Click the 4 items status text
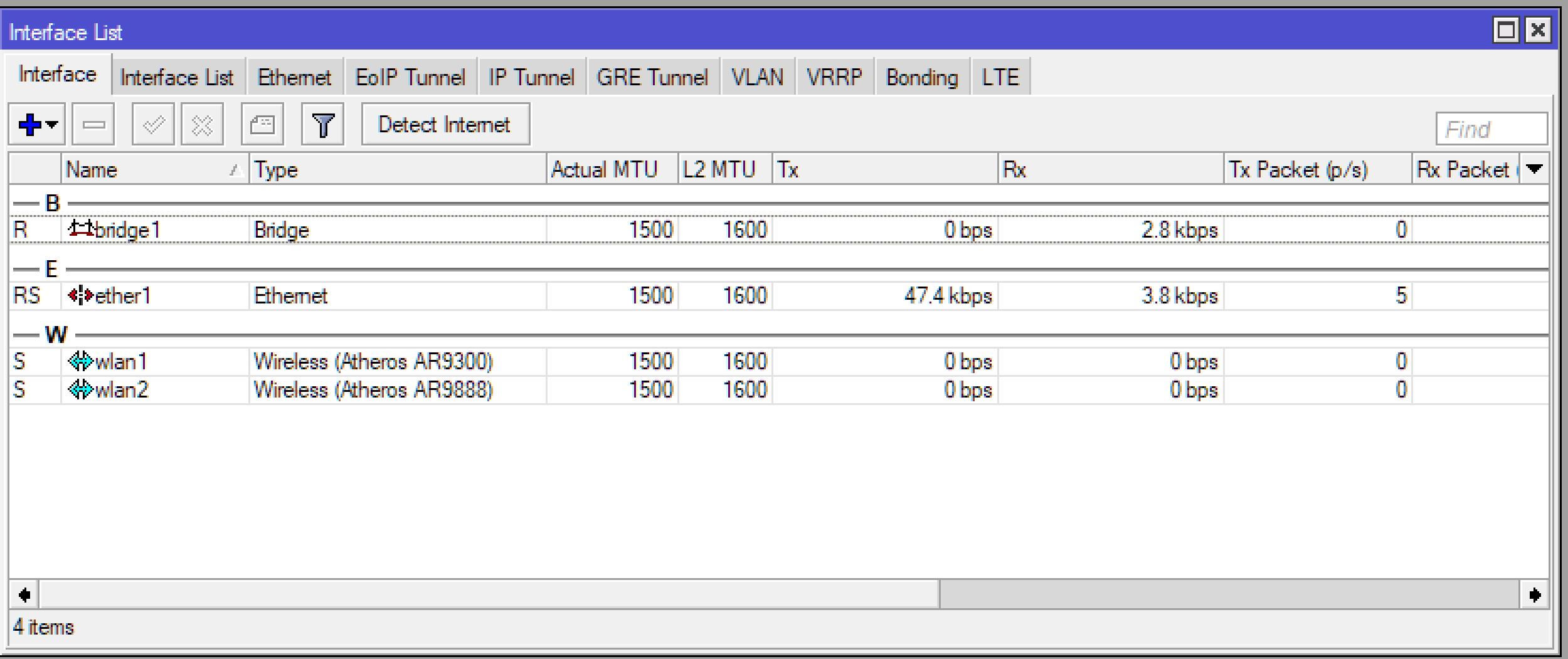 click(x=43, y=627)
